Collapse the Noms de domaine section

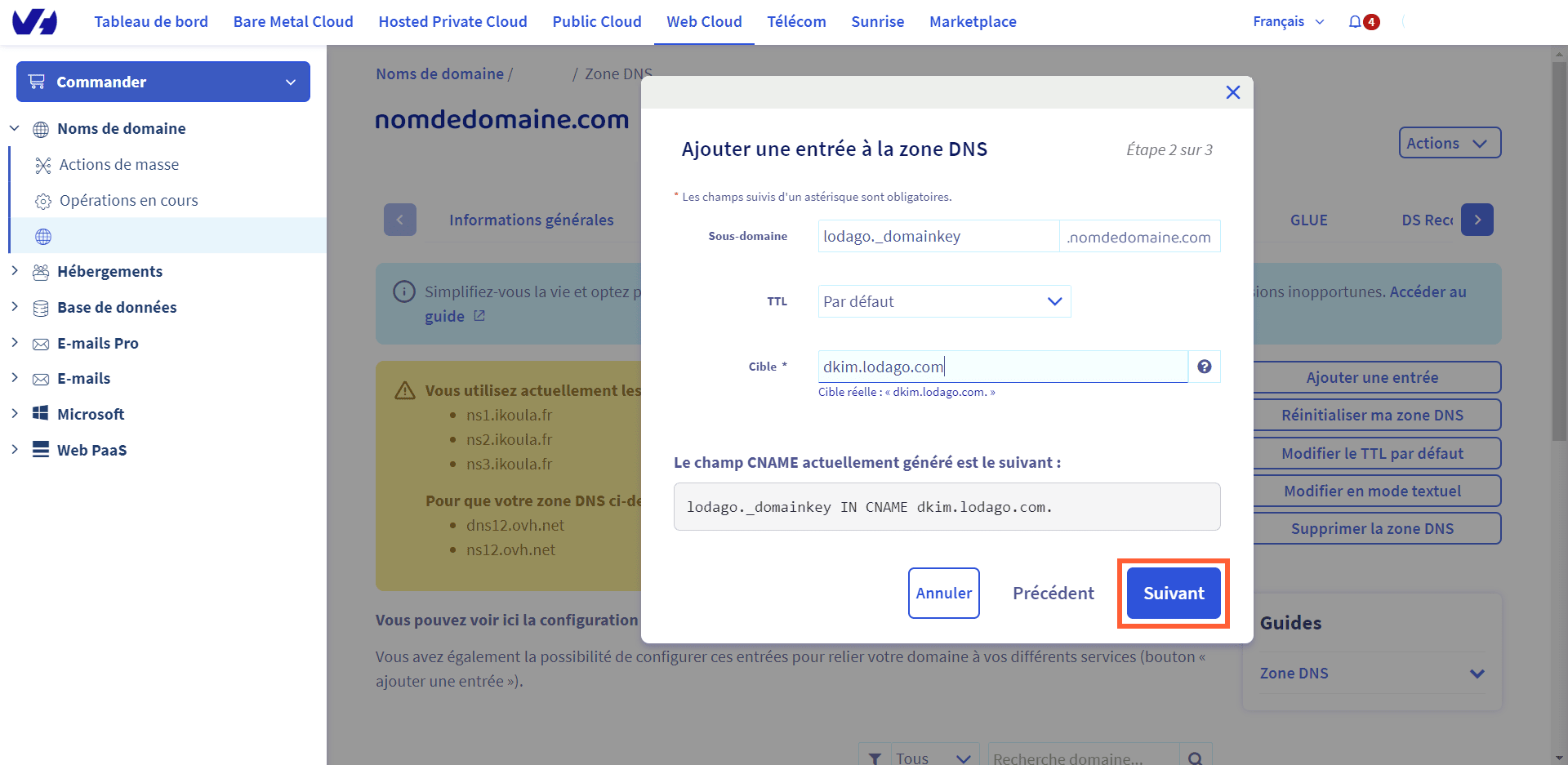(15, 128)
